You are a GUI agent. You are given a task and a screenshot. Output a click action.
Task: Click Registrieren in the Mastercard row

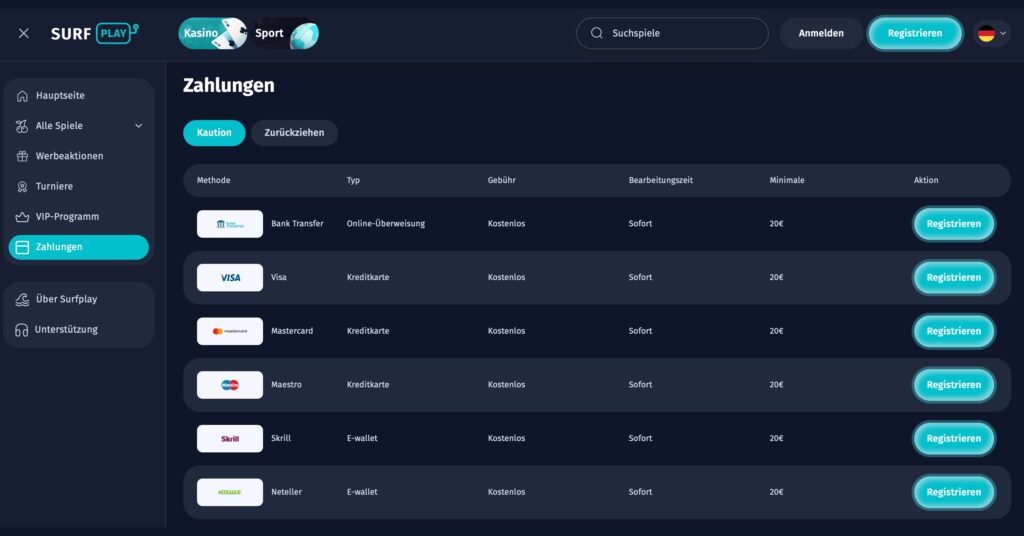953,331
